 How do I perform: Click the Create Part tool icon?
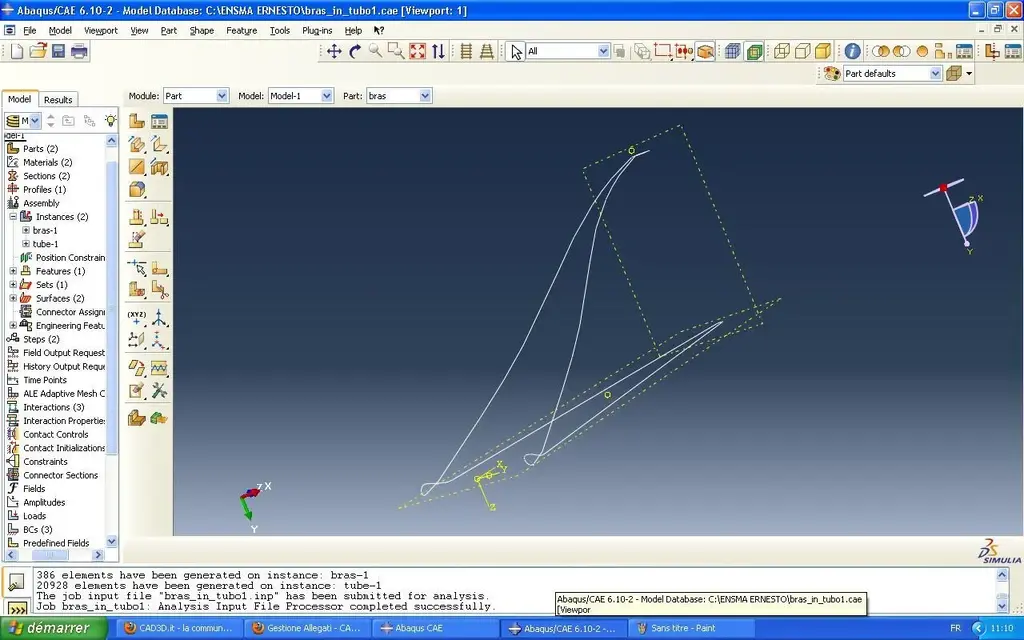[x=137, y=121]
